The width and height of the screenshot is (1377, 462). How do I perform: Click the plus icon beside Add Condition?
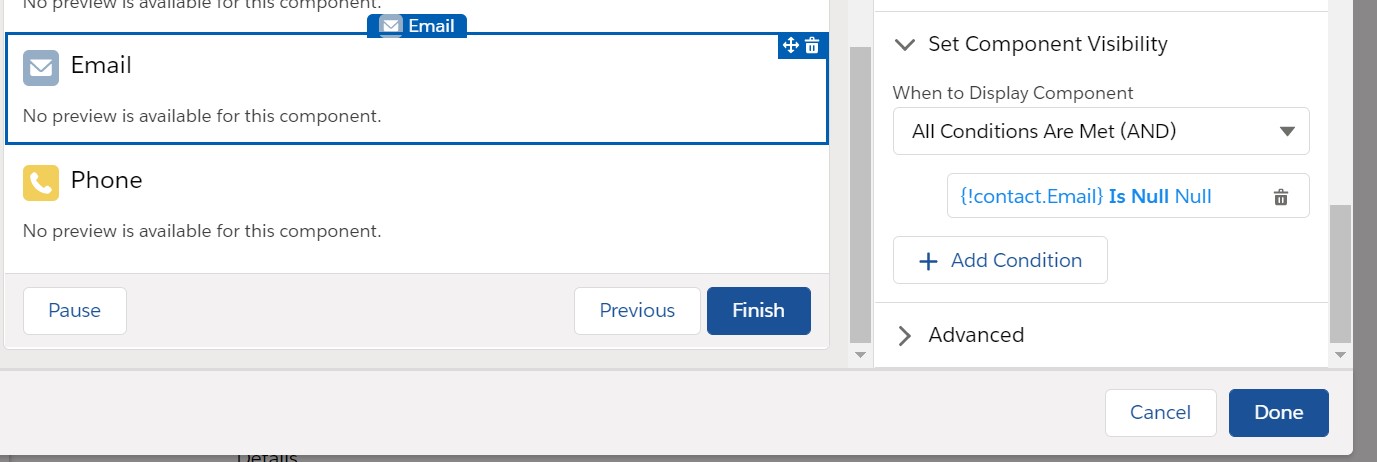point(928,261)
